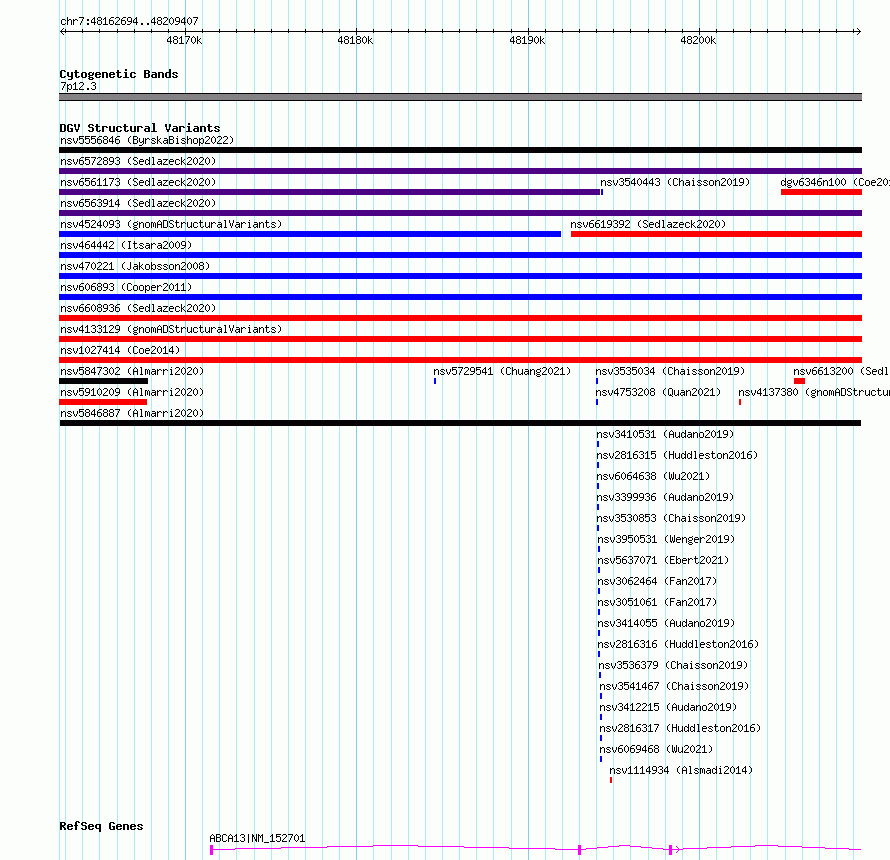Select nsv5847302 (Almarri2020) label
The image size is (890, 860).
coord(132,371)
